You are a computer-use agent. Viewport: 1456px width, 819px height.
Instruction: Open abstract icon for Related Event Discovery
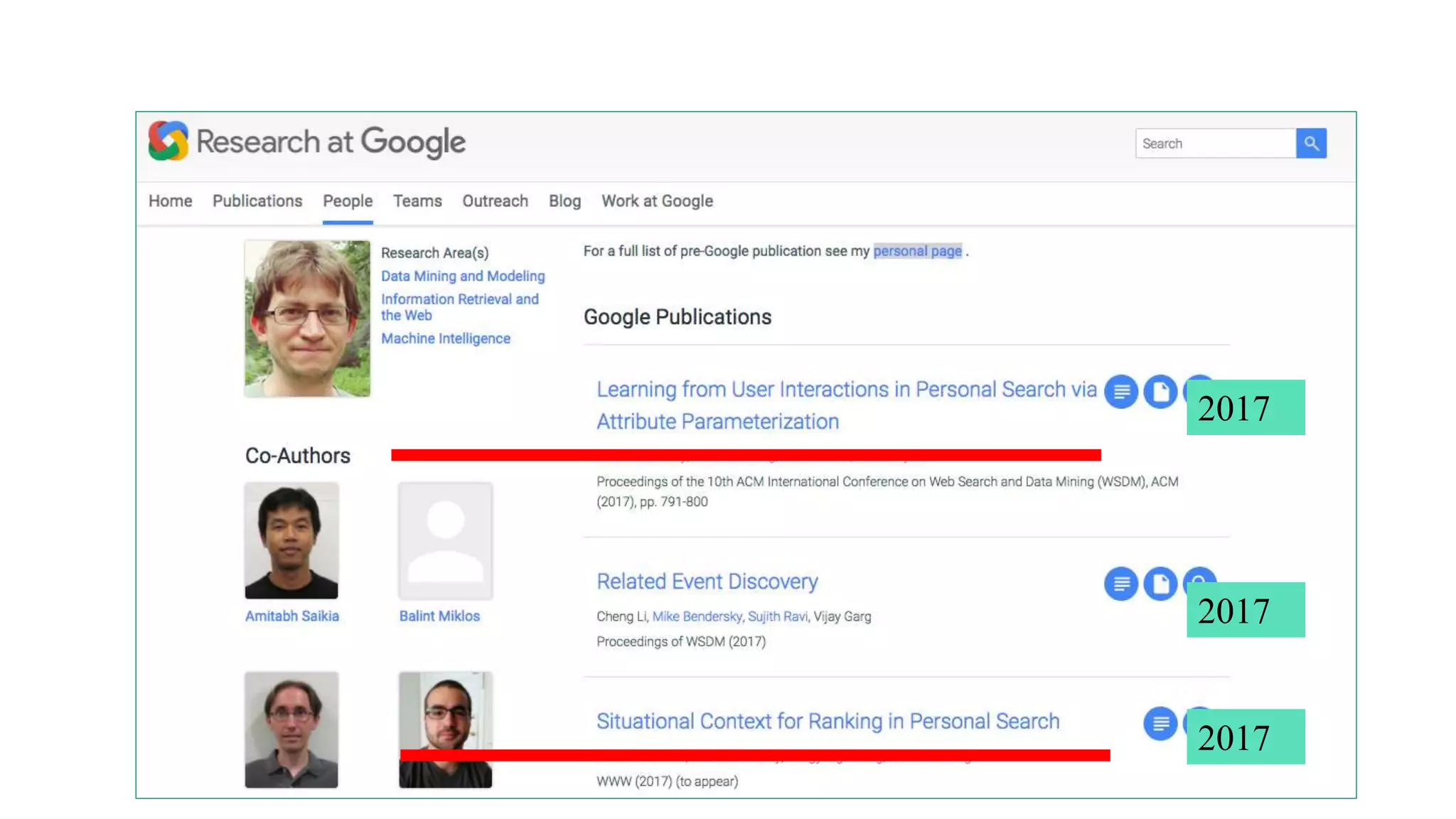pyautogui.click(x=1120, y=584)
